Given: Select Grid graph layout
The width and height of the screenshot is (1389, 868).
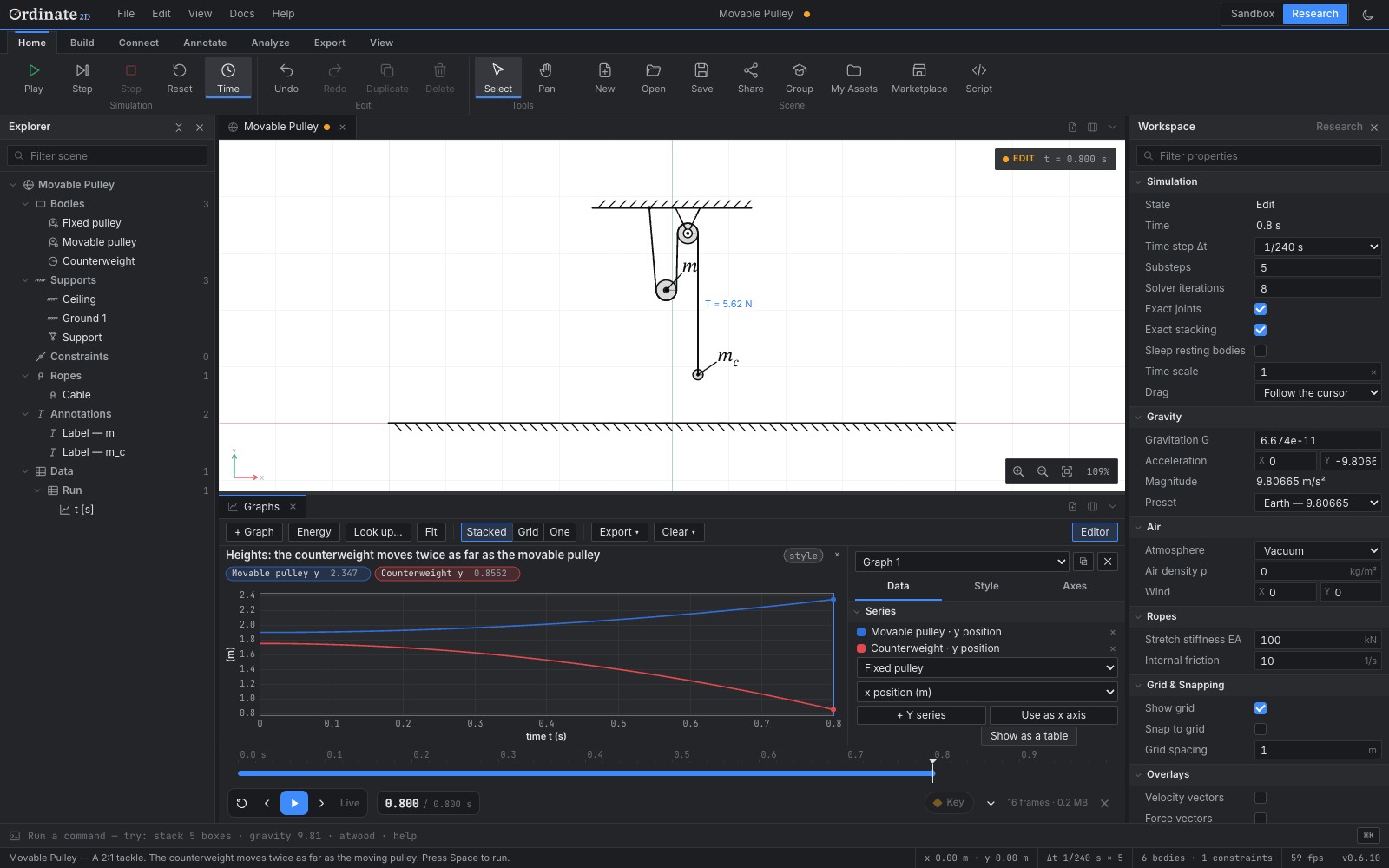Looking at the screenshot, I should [x=528, y=532].
